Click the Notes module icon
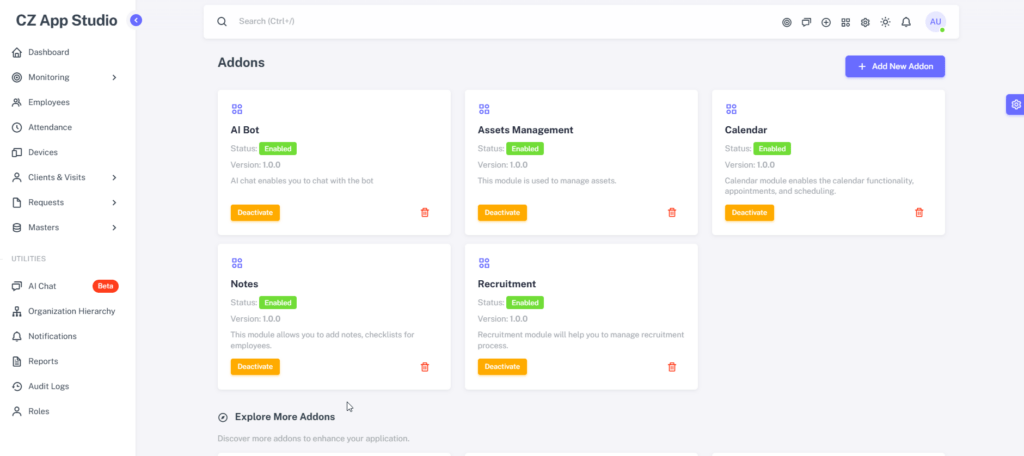 tap(237, 263)
